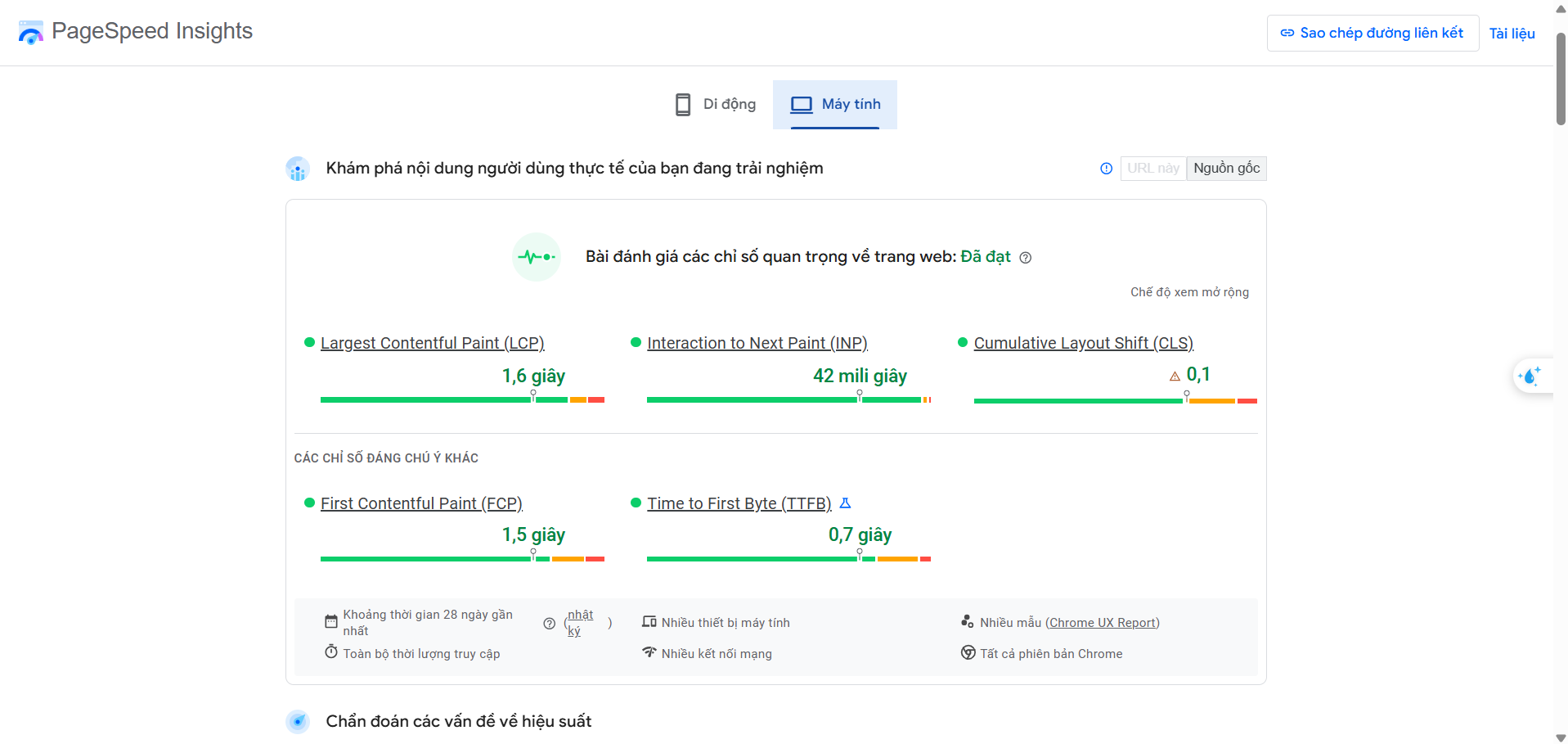Click the "Sao chép đường liên kết" button

pyautogui.click(x=1372, y=33)
